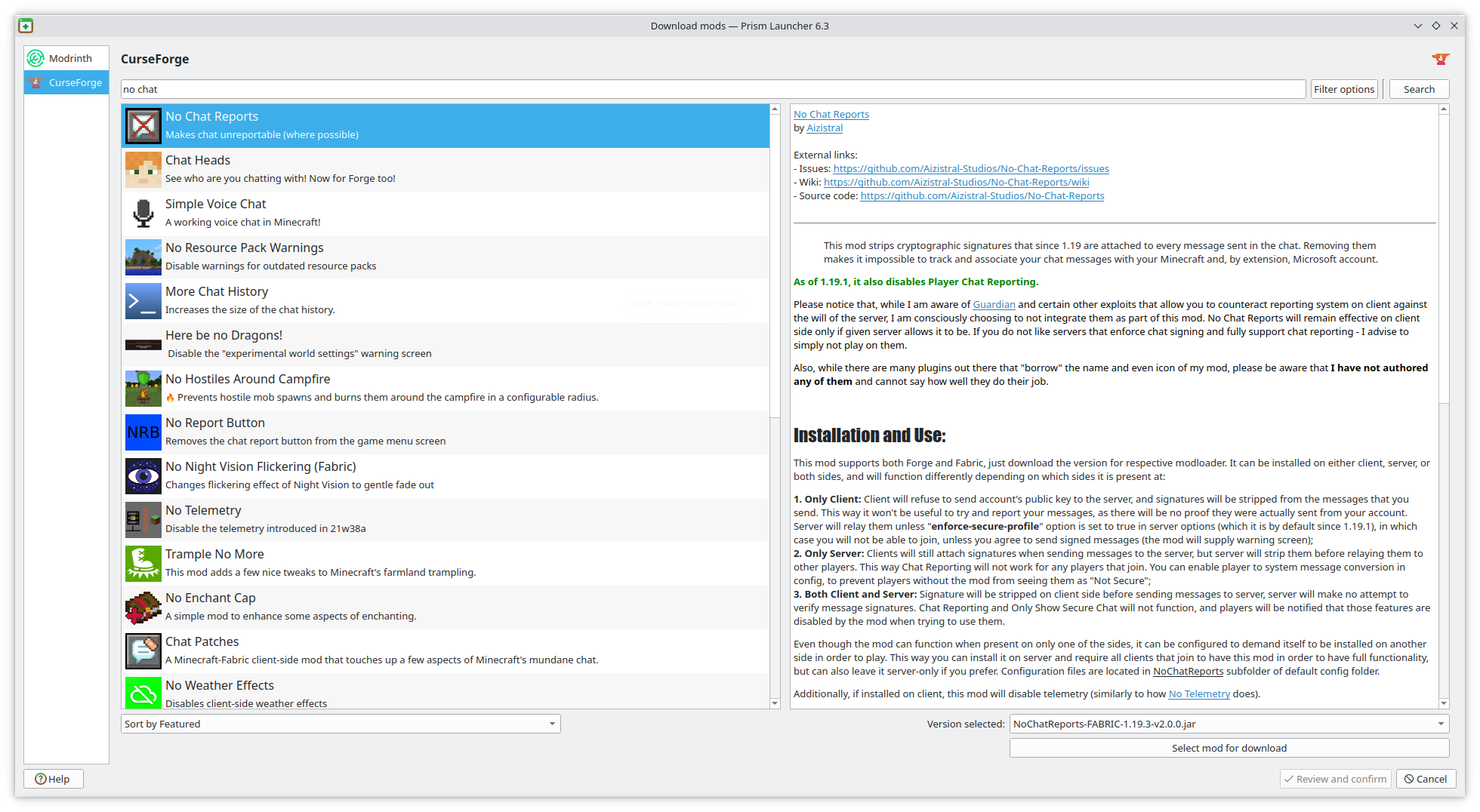Click the CurseForge flame icon at top right
The height and width of the screenshot is (812, 1480).
[x=1440, y=58]
